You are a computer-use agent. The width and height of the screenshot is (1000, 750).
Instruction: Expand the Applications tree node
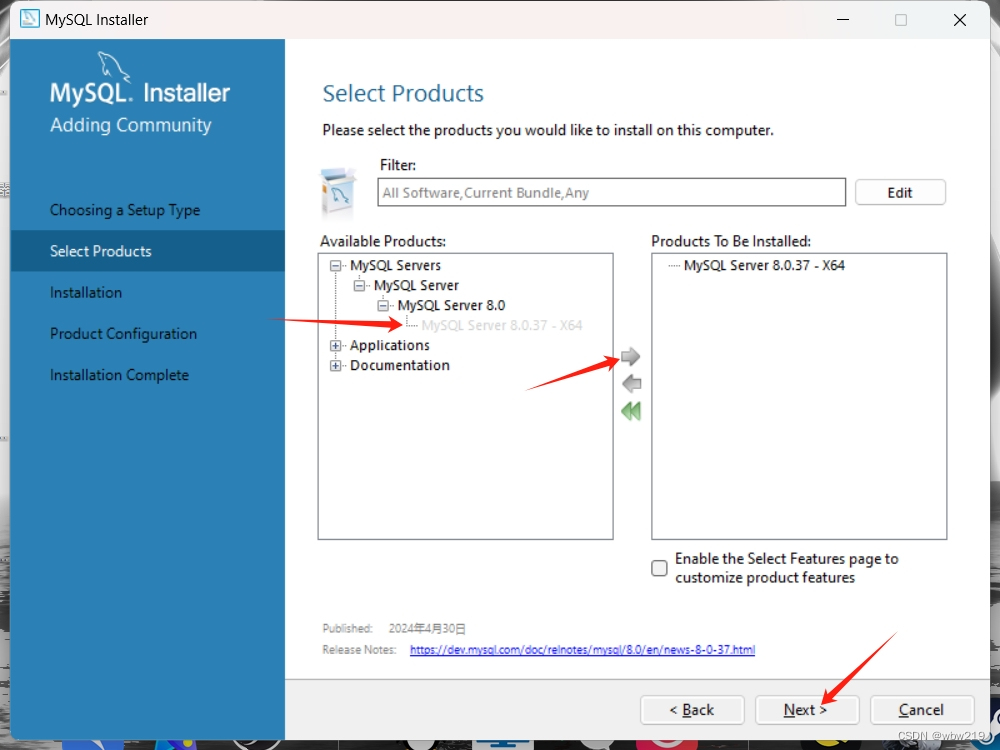point(335,346)
